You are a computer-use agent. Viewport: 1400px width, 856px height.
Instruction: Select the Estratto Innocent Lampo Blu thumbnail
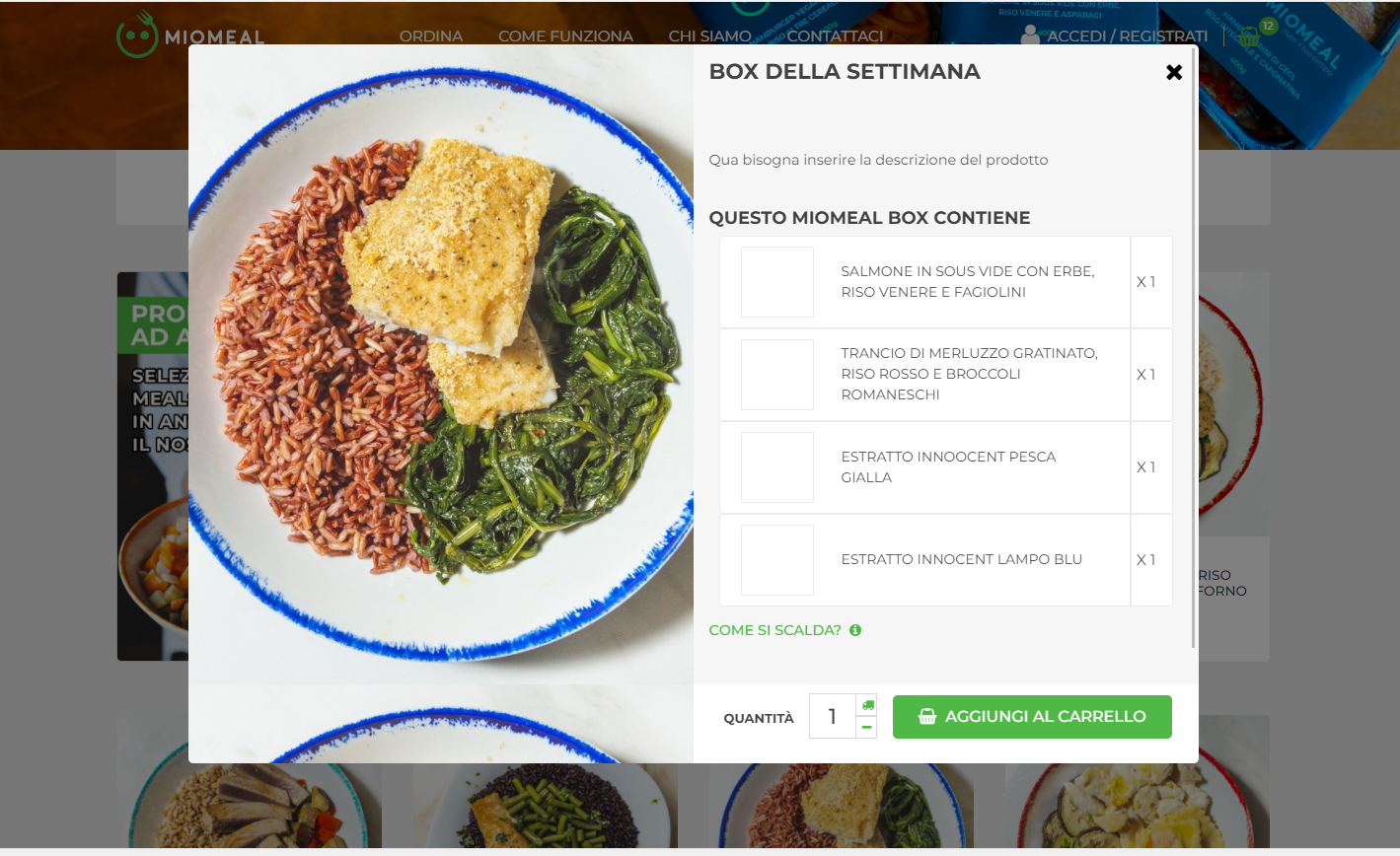pos(777,560)
